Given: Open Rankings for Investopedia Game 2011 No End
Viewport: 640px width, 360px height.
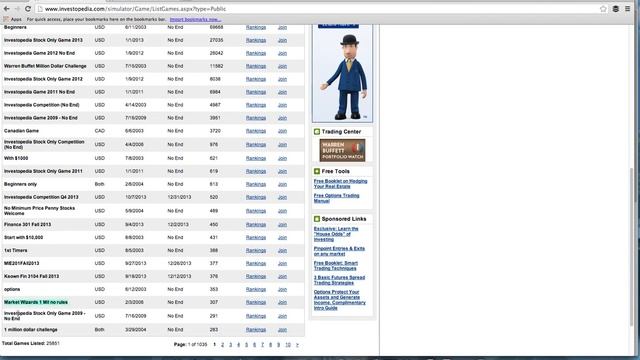Looking at the screenshot, I should coord(256,92).
